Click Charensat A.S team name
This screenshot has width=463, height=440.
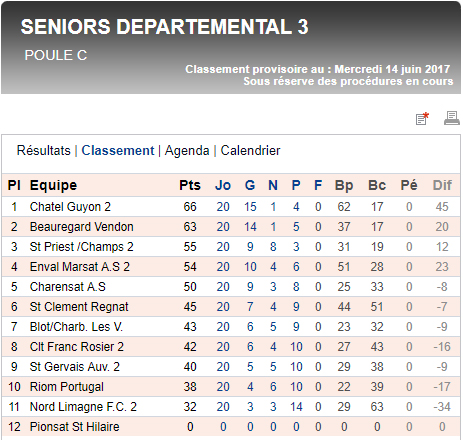pyautogui.click(x=68, y=287)
